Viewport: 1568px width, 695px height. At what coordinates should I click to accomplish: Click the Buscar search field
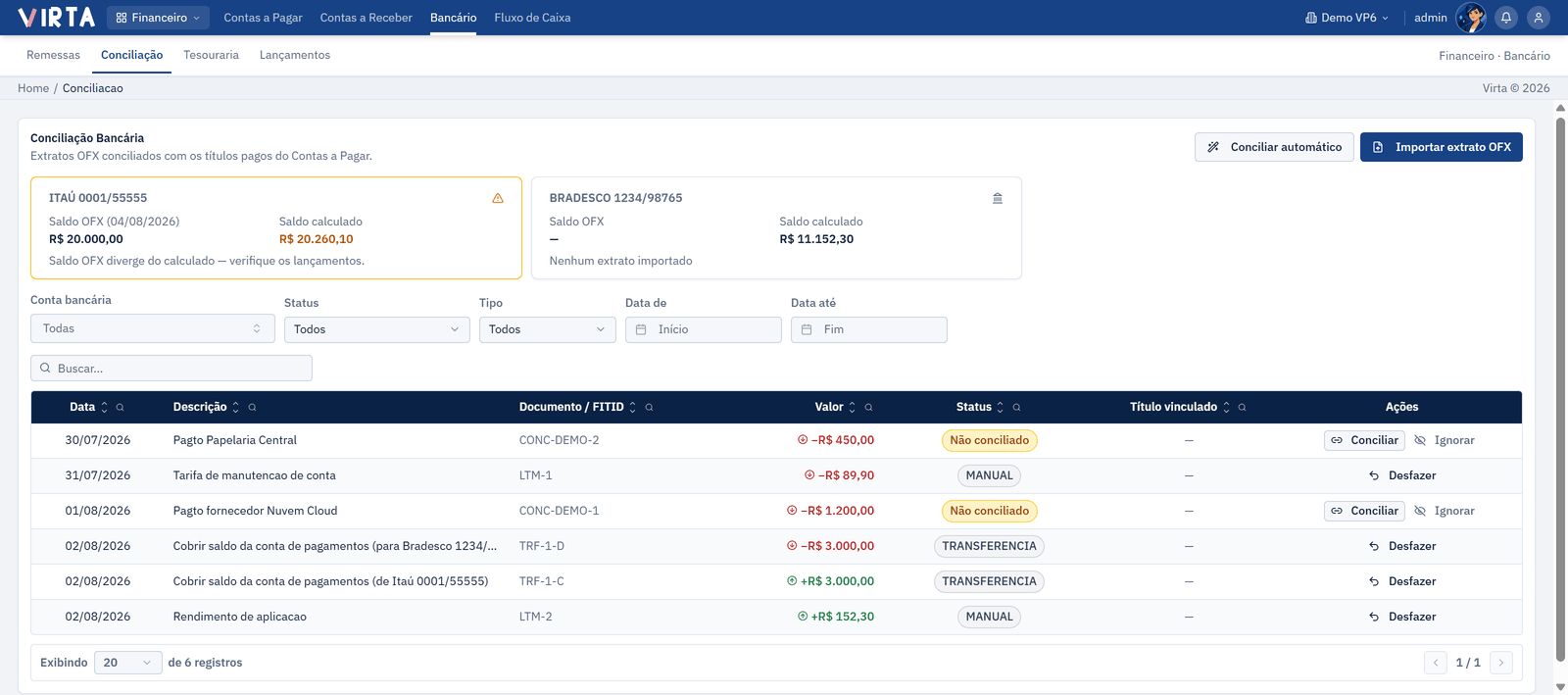pos(171,369)
